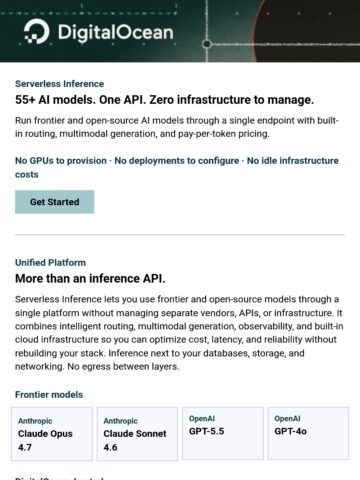The width and height of the screenshot is (360, 480).
Task: Click the paragraph starting 'Run frontier and open-source'
Action: tap(177, 127)
